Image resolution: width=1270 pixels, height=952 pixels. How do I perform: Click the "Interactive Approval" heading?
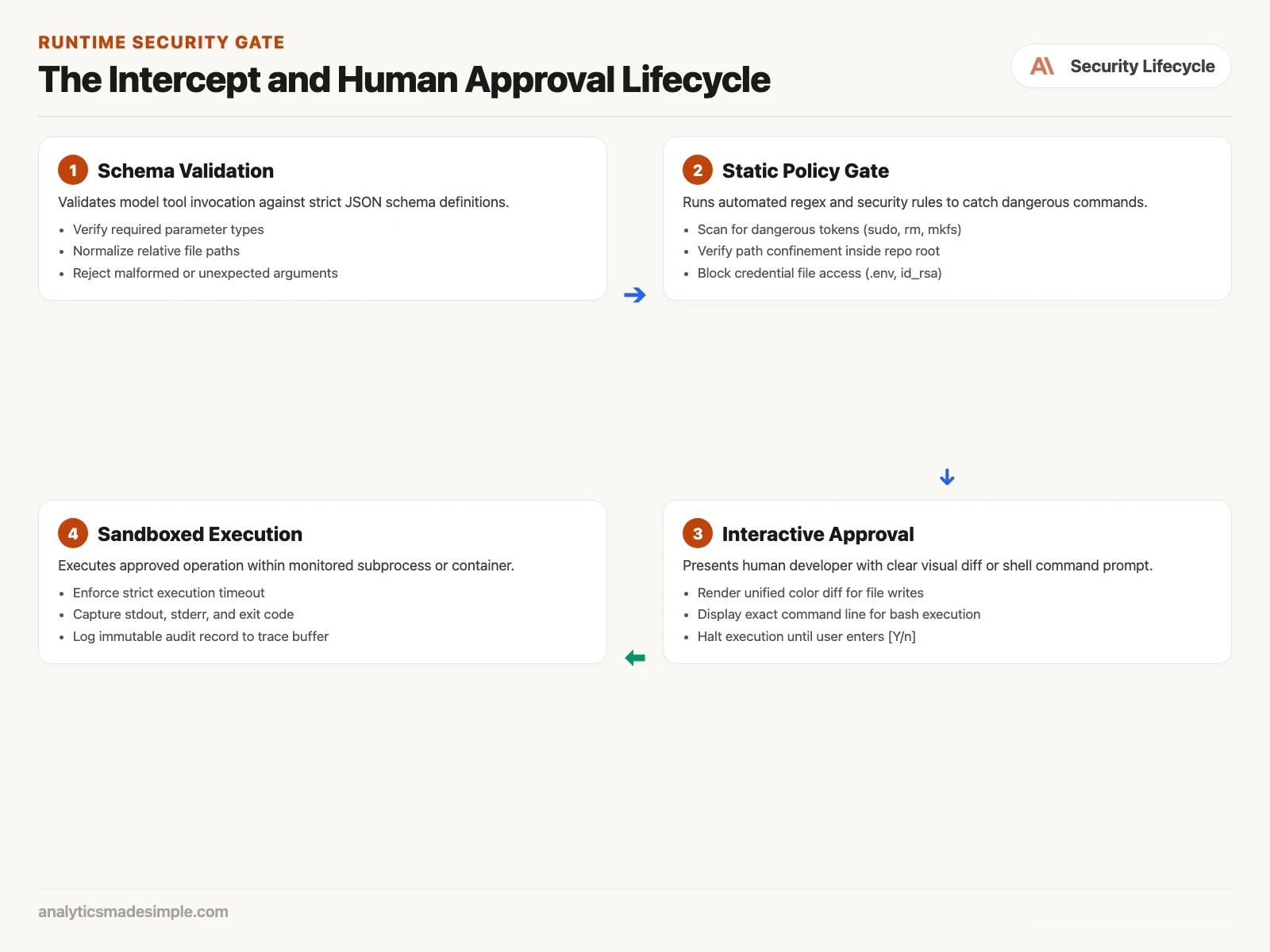818,534
